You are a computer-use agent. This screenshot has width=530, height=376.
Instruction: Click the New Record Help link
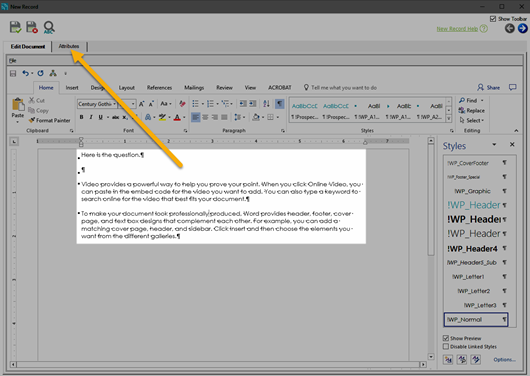point(457,29)
